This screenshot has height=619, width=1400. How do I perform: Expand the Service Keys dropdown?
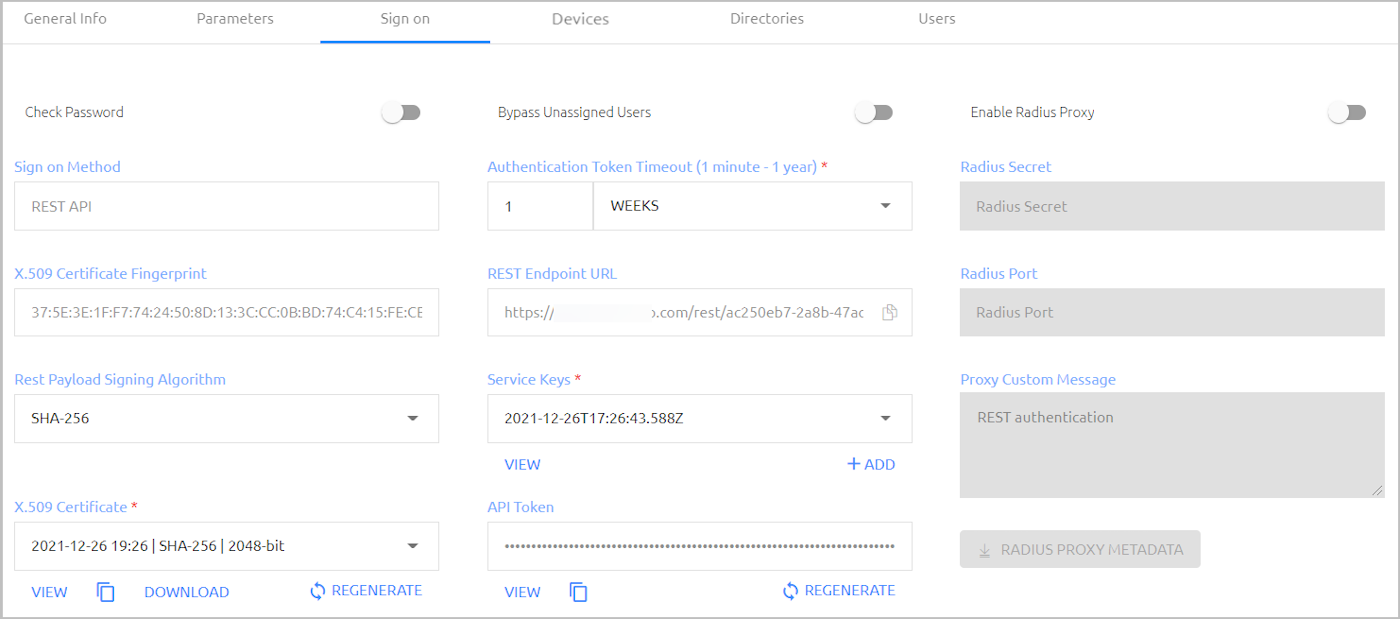pyautogui.click(x=700, y=418)
